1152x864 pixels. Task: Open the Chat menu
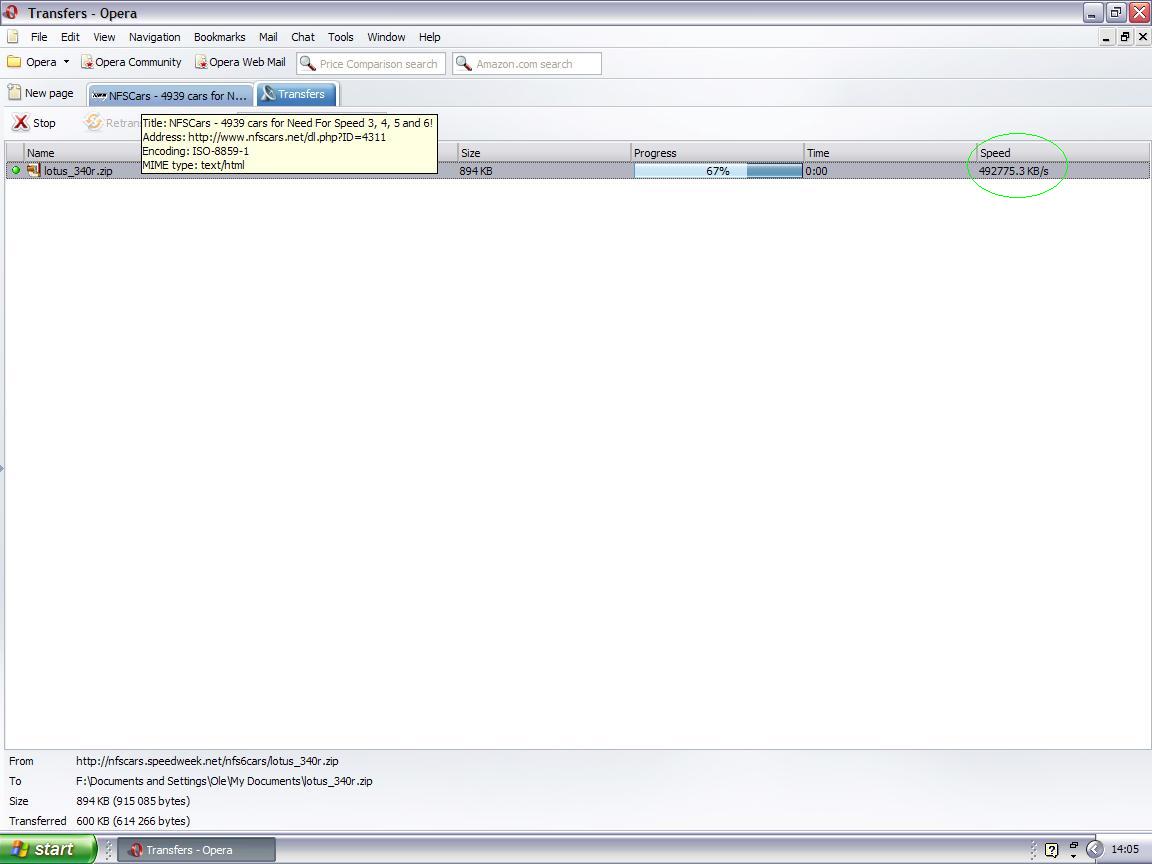click(303, 37)
